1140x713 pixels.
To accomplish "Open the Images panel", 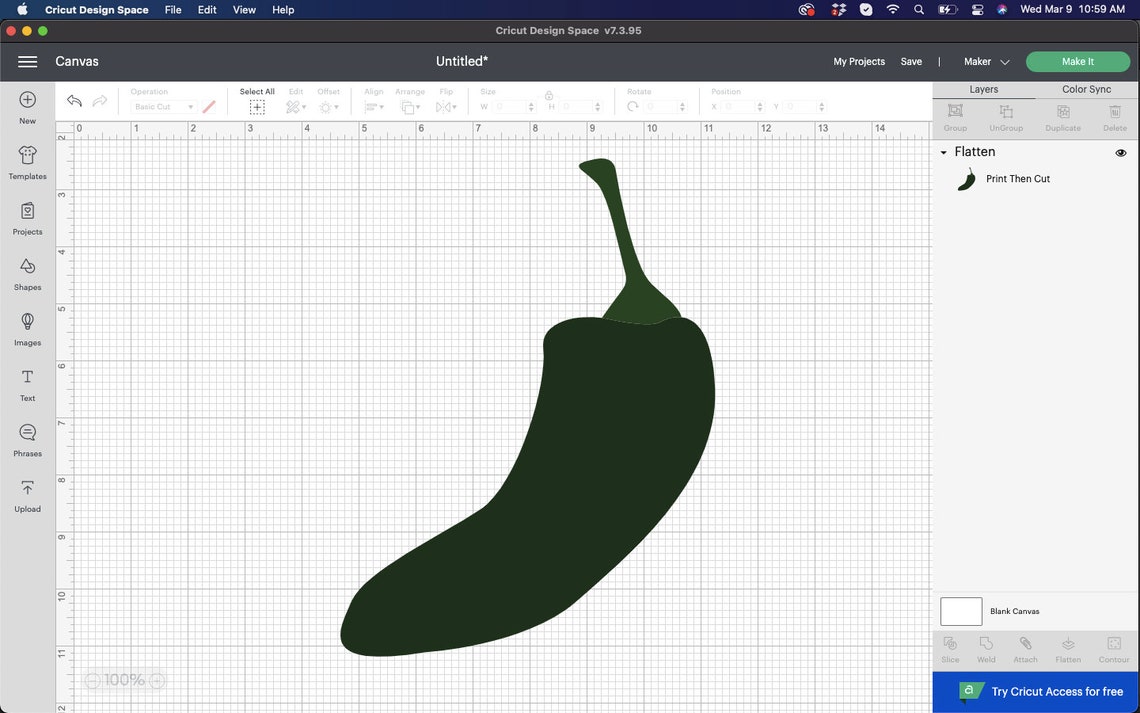I will pyautogui.click(x=27, y=326).
